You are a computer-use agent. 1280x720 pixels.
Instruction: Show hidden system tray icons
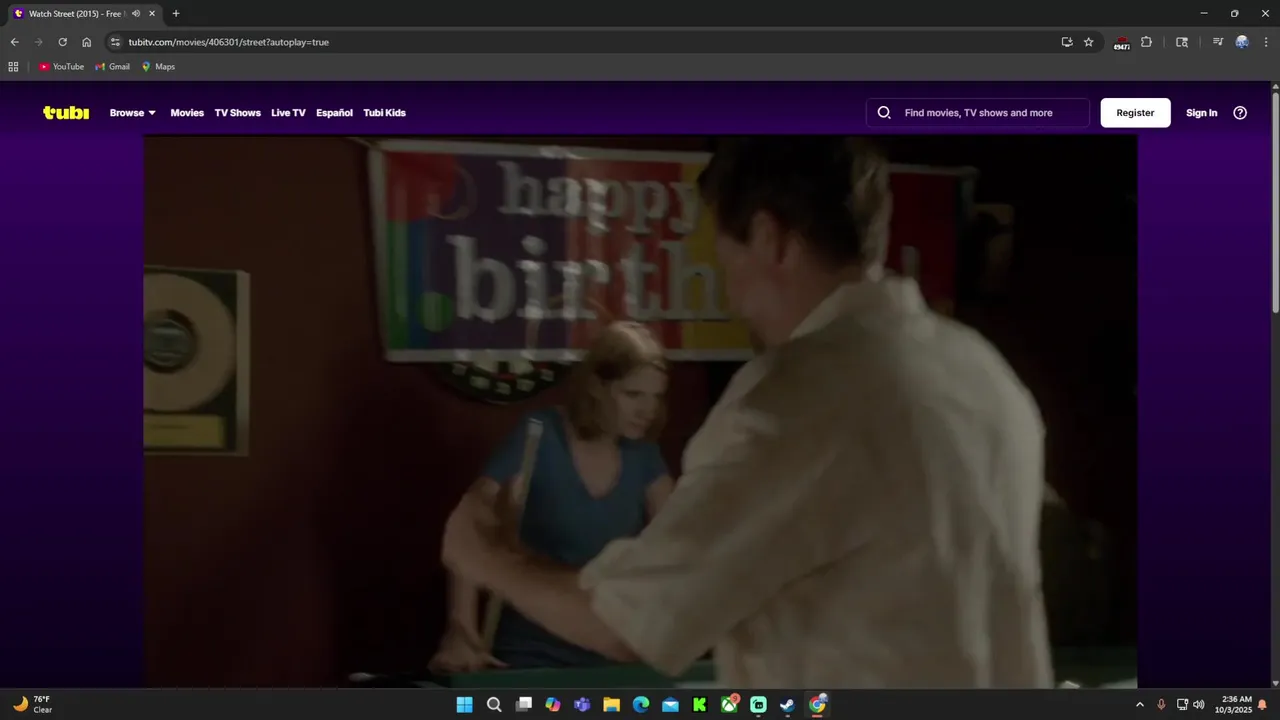coord(1139,705)
